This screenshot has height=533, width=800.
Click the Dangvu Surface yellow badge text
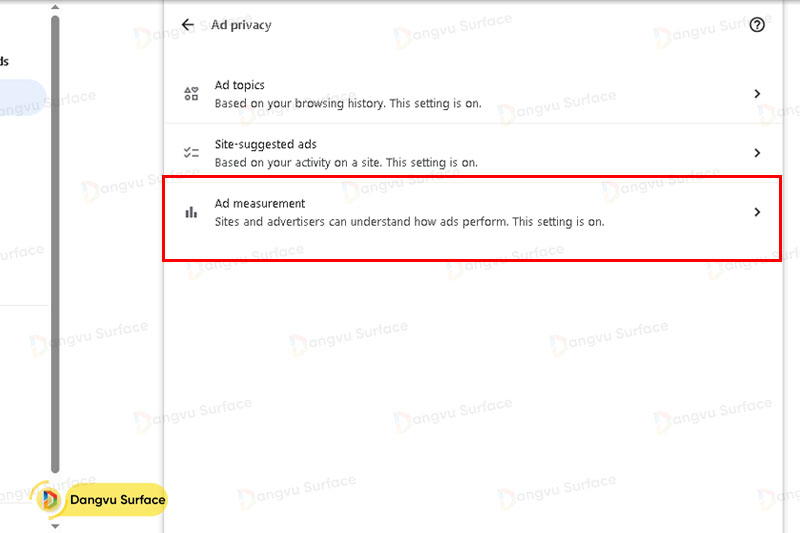tap(117, 500)
